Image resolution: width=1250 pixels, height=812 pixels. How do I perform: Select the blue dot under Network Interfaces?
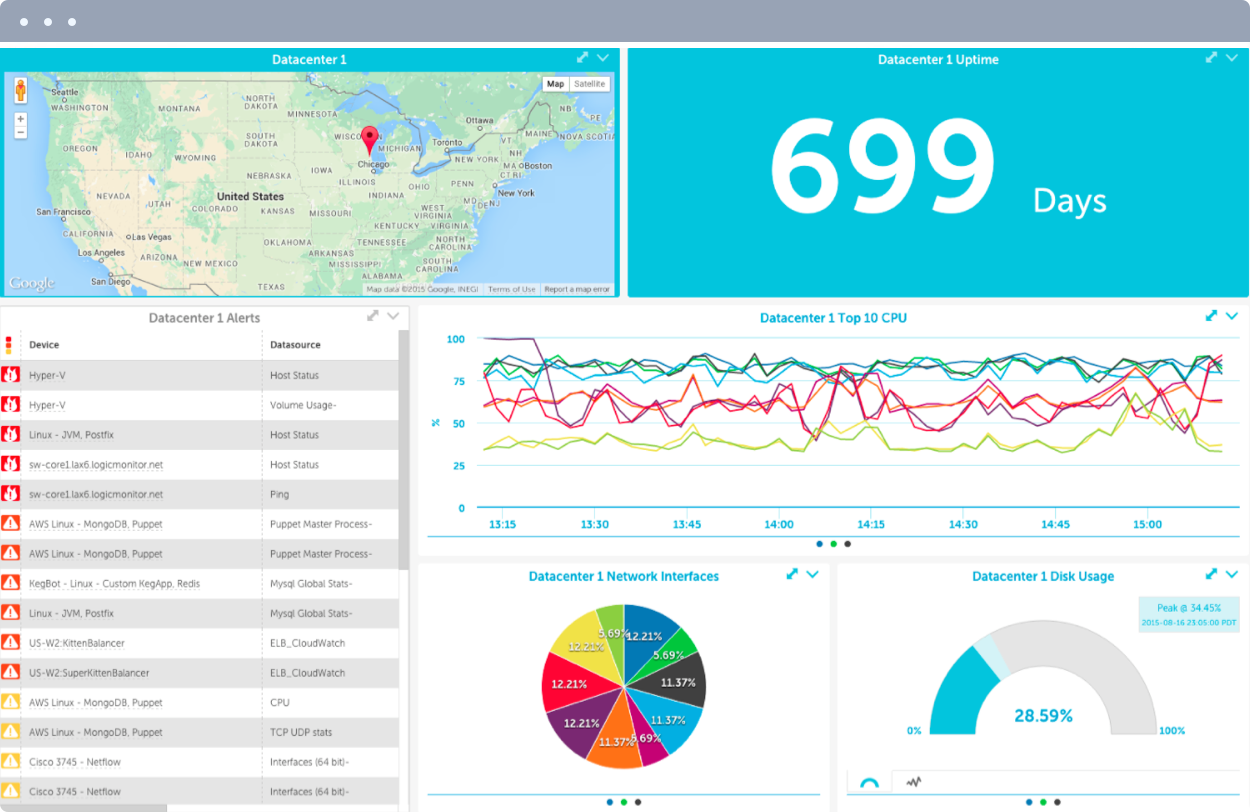(x=610, y=802)
